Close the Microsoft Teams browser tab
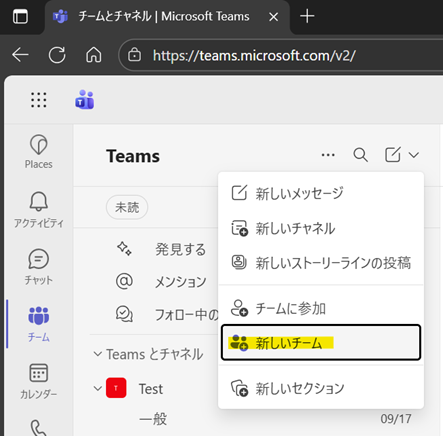This screenshot has width=443, height=436. (274, 16)
